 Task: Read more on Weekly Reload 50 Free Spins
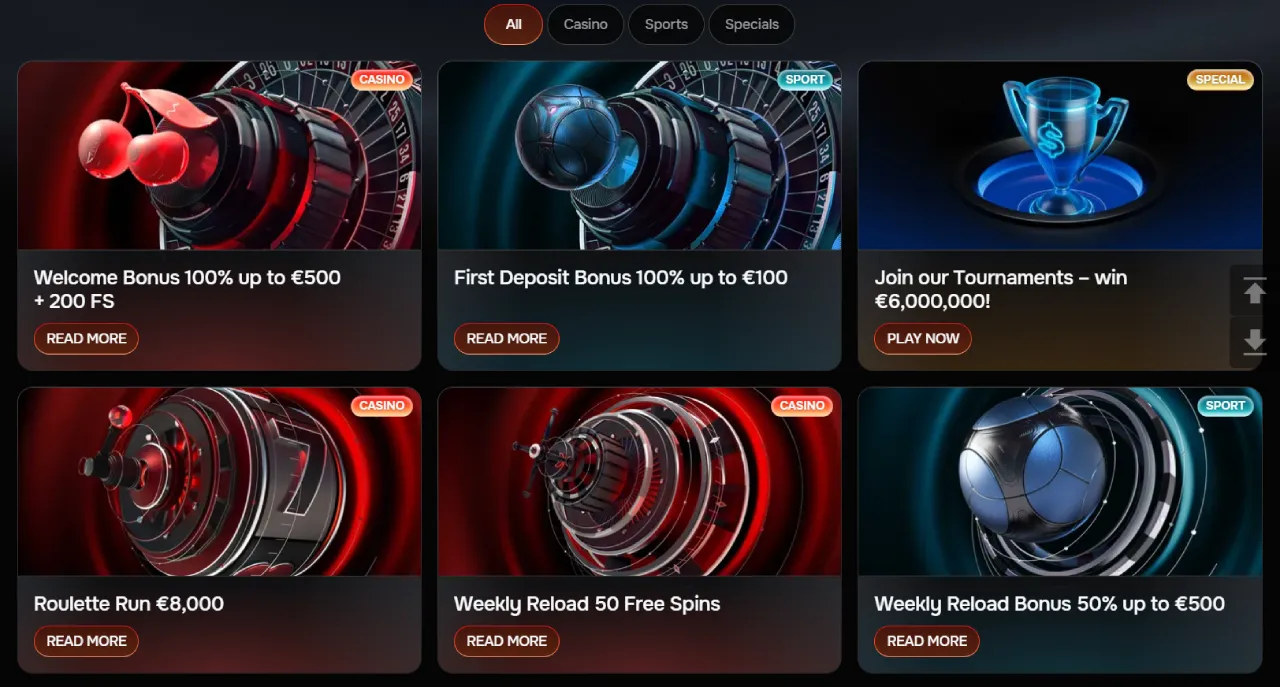pyautogui.click(x=506, y=641)
